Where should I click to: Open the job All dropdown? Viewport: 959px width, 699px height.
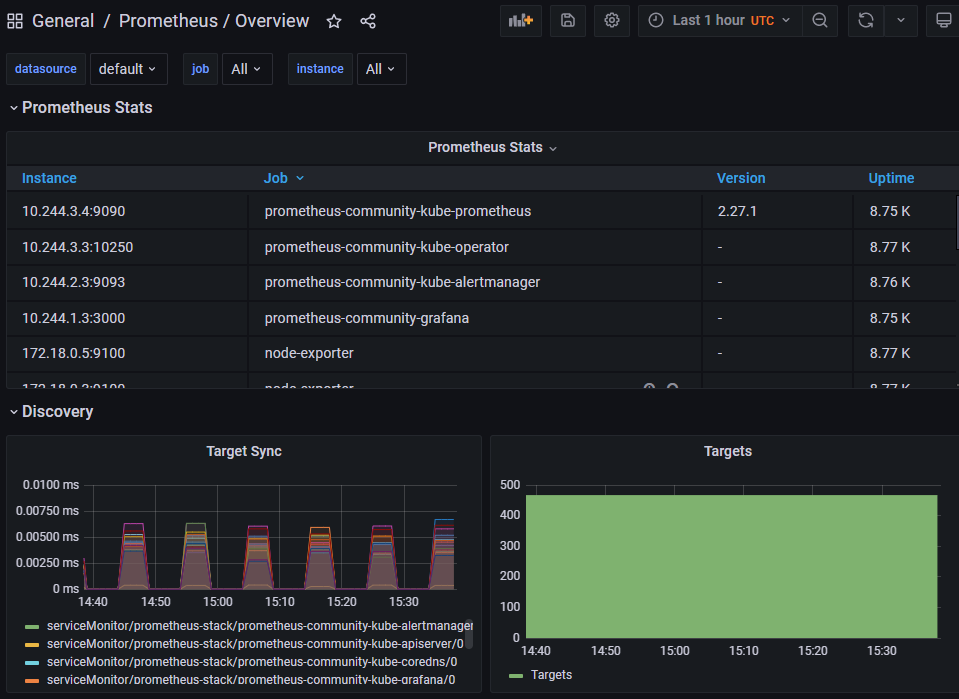click(x=247, y=68)
